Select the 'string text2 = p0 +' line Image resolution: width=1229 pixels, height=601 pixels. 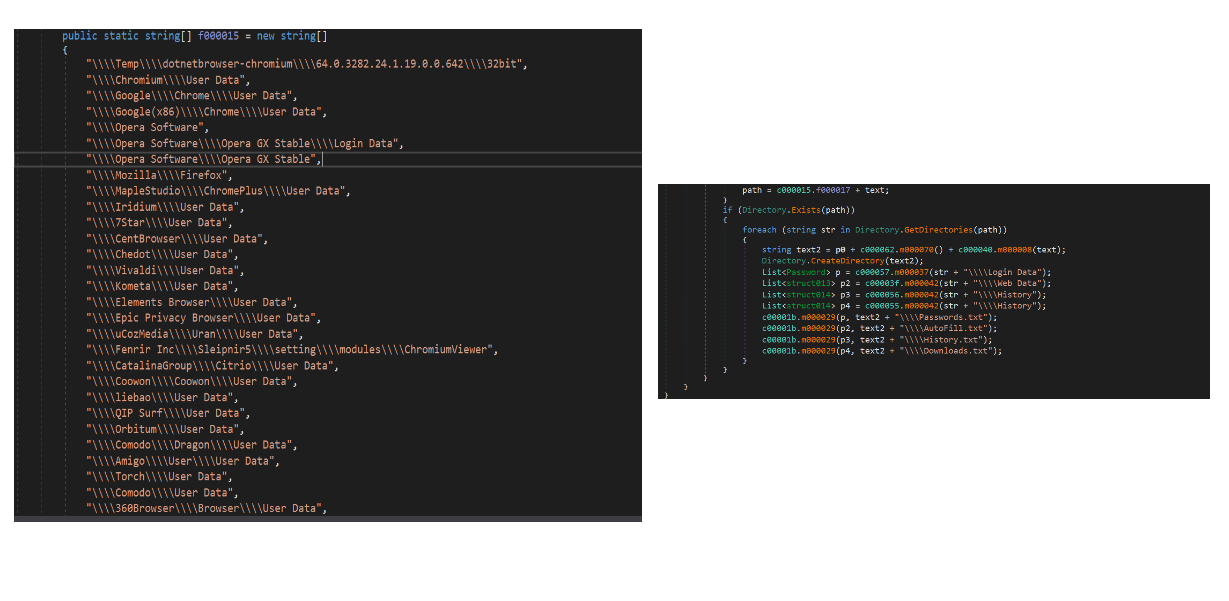click(913, 249)
